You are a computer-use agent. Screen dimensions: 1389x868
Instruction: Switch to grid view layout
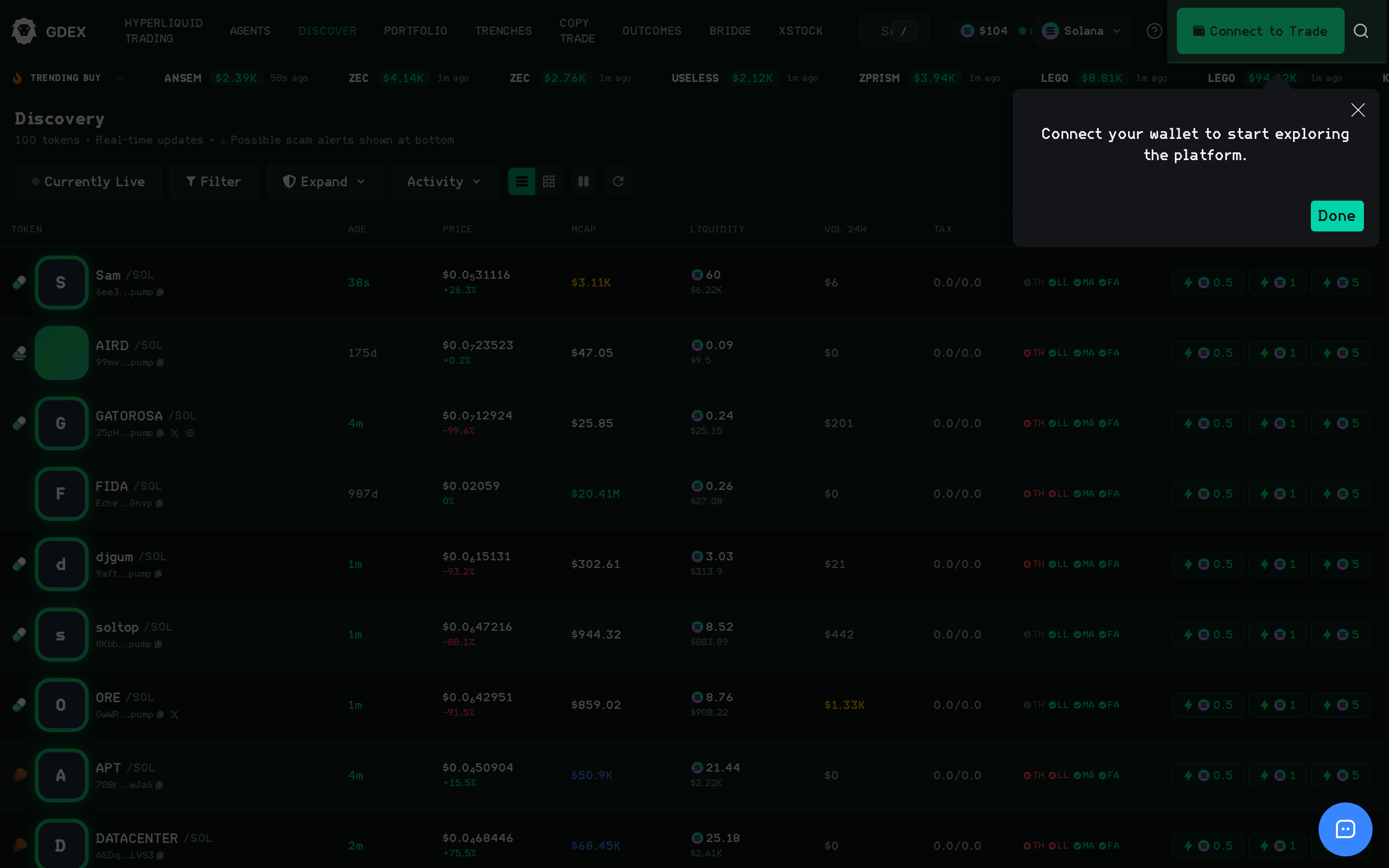coord(549,181)
